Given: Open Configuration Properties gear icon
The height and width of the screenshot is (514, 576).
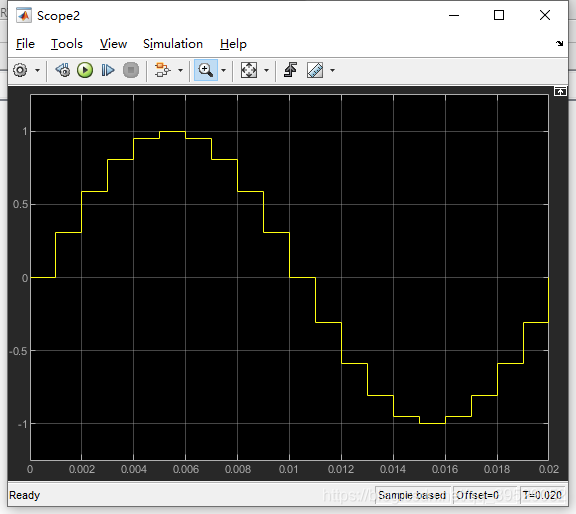Looking at the screenshot, I should click(x=20, y=70).
